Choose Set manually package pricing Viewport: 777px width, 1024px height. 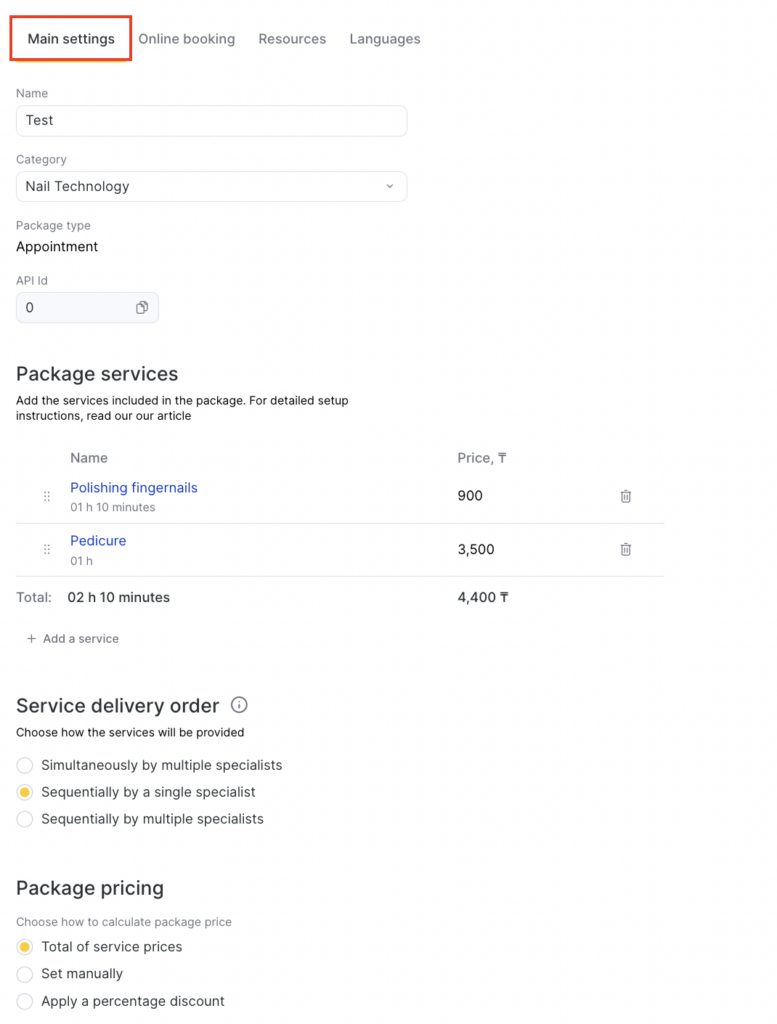[25, 974]
